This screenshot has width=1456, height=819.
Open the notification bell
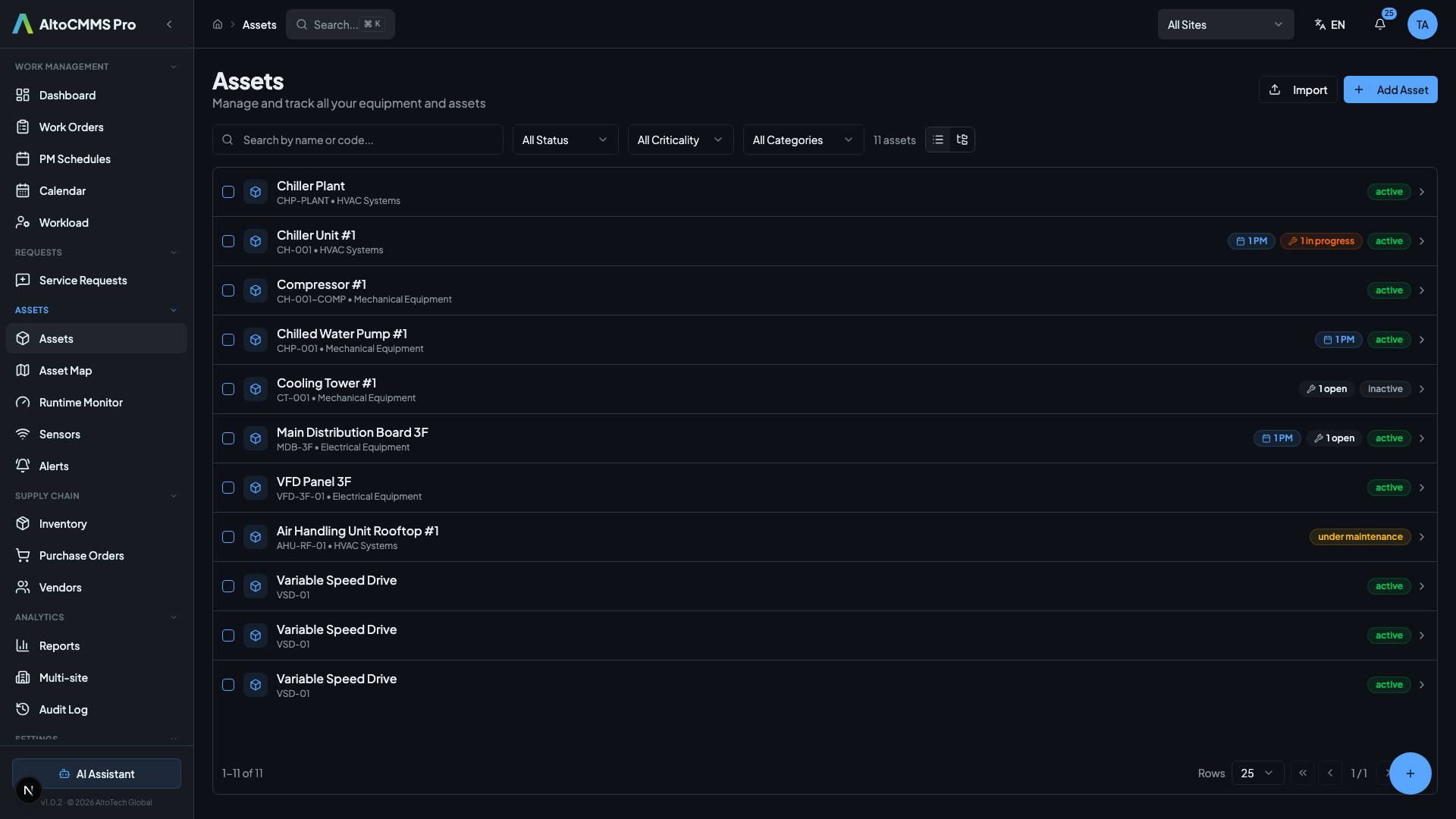point(1379,24)
